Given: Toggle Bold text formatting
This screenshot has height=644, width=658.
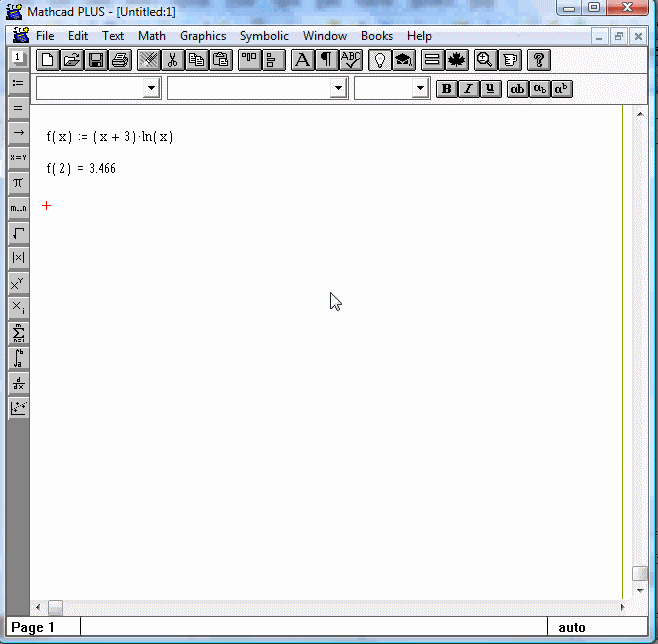Looking at the screenshot, I should (446, 89).
